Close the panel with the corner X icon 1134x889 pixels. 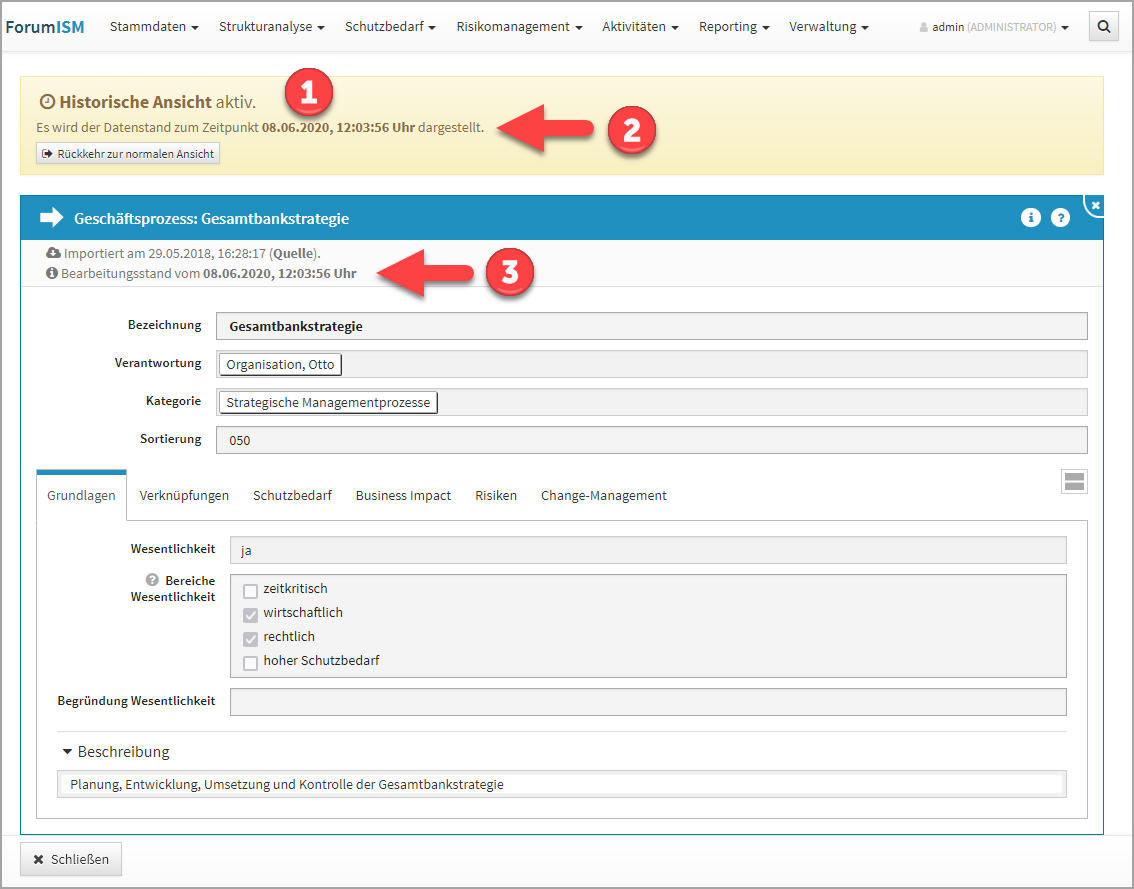(x=1095, y=205)
